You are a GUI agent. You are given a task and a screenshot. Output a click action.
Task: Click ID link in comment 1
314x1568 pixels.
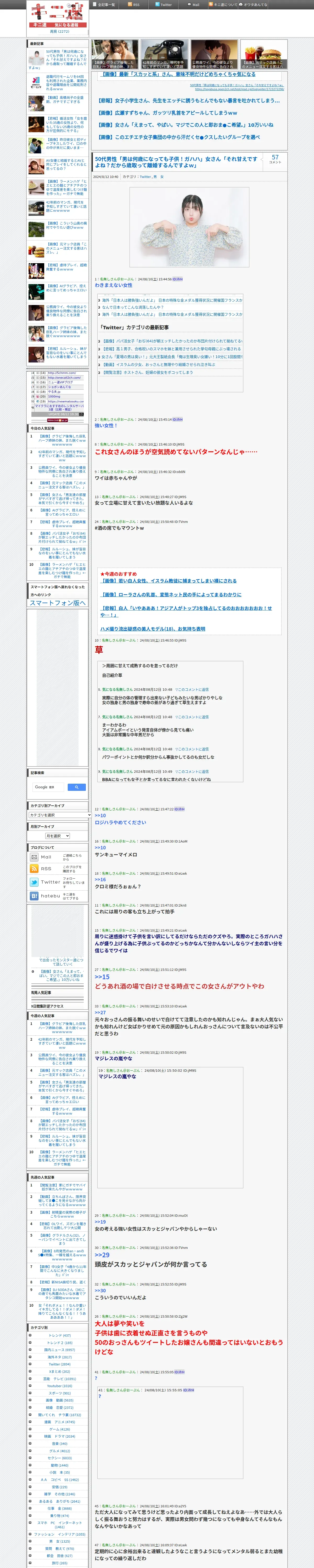click(177, 279)
